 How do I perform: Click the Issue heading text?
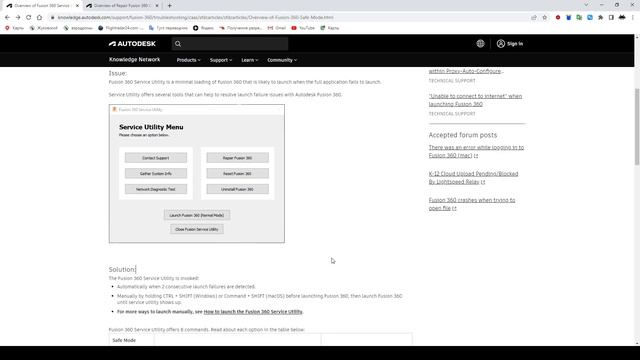point(118,73)
